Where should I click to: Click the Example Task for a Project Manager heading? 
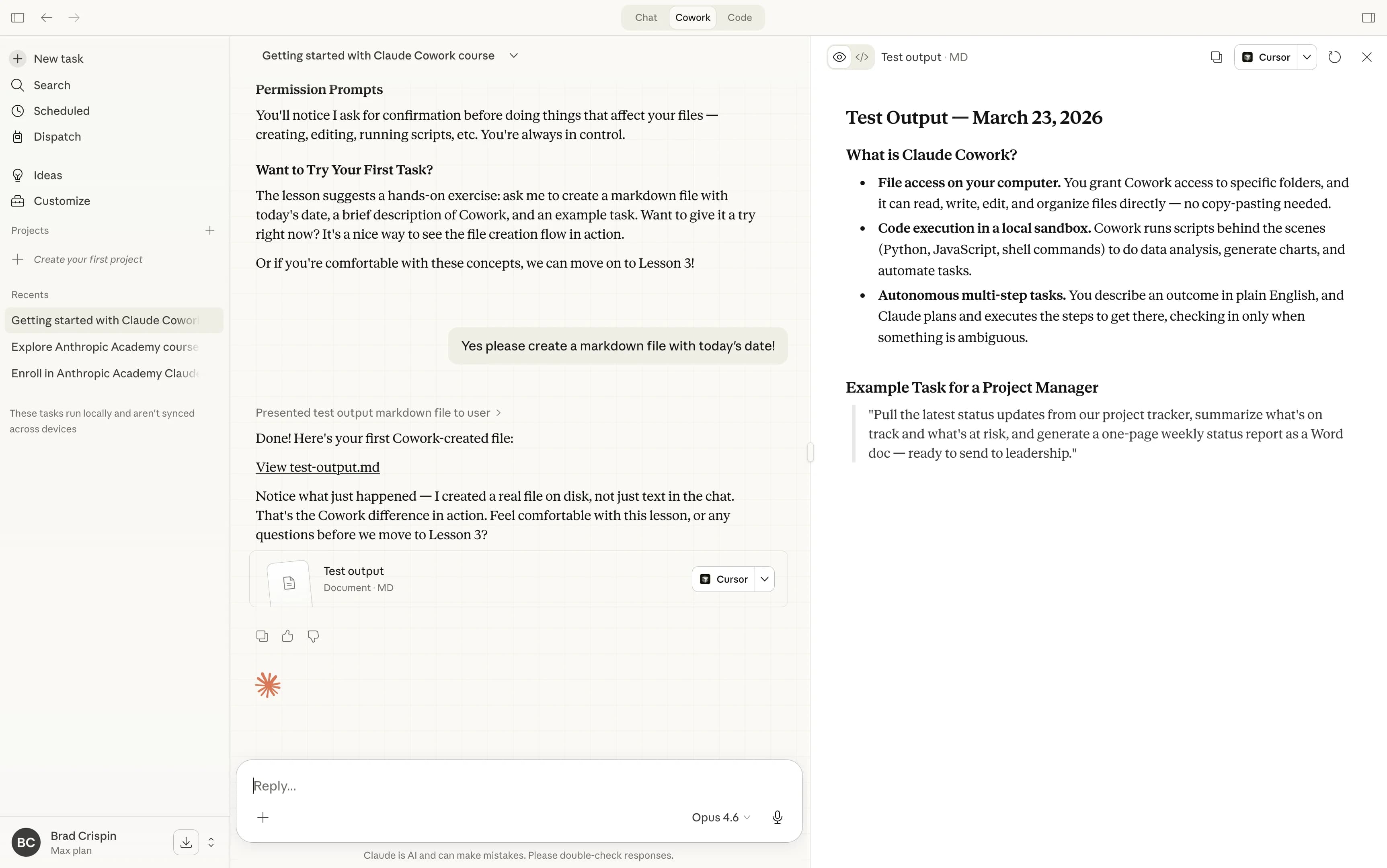click(x=972, y=387)
